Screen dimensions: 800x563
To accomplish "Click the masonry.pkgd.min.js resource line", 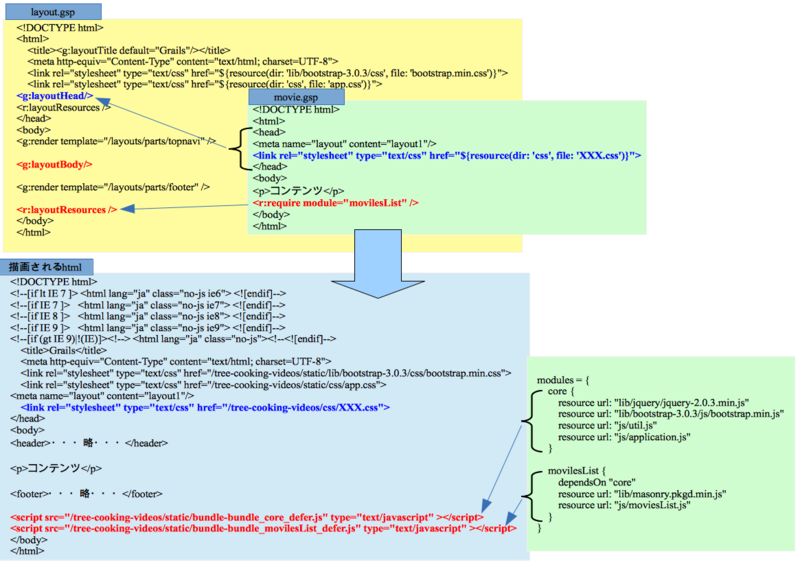I will click(x=642, y=494).
